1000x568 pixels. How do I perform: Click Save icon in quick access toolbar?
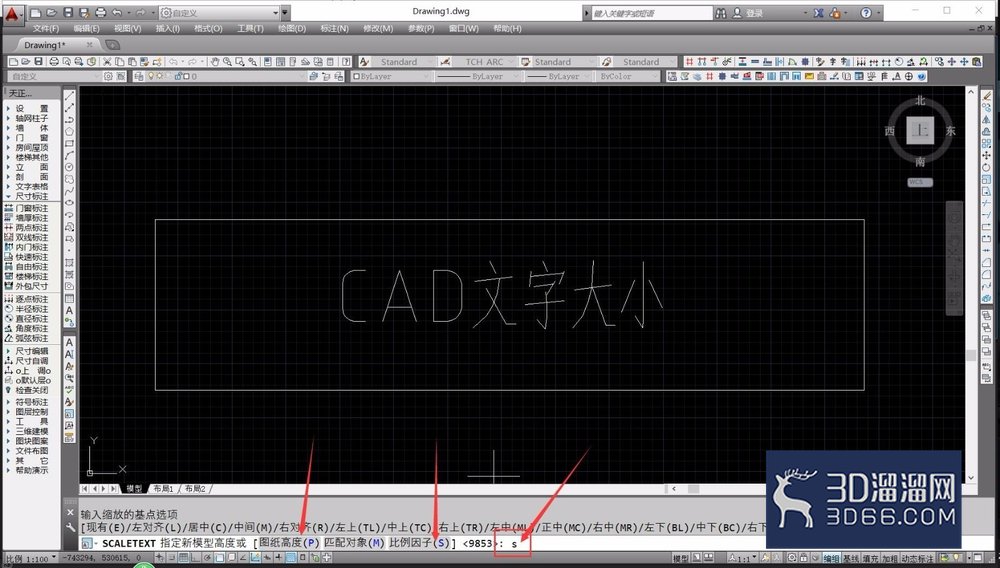click(x=70, y=13)
